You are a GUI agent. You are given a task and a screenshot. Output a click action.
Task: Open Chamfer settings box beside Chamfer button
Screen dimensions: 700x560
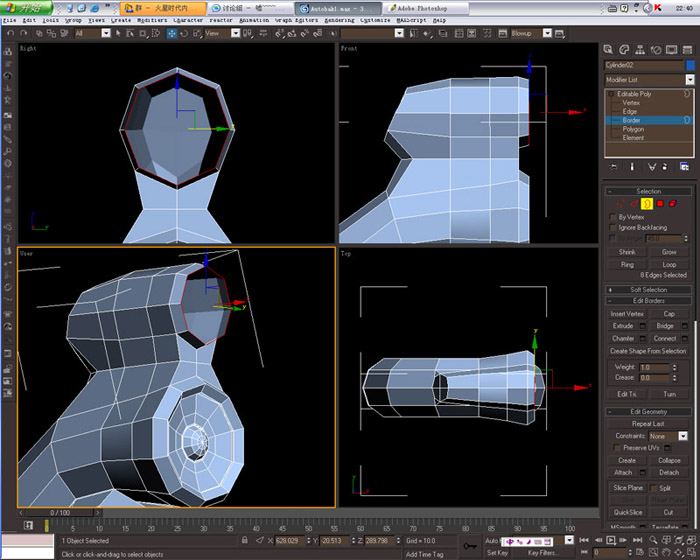(x=643, y=339)
